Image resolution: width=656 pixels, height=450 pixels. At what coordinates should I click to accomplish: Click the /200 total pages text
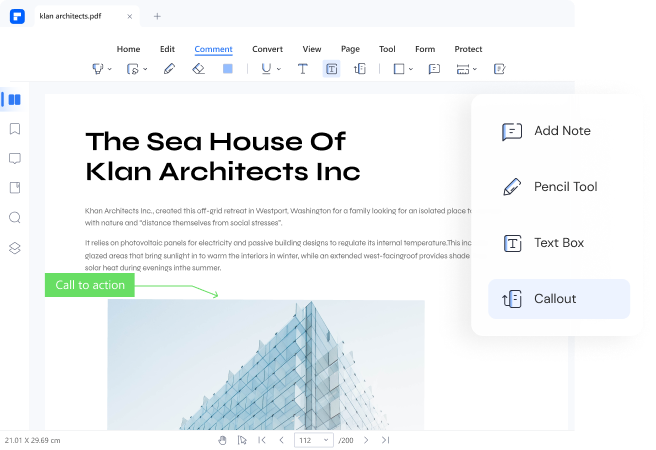tap(346, 440)
